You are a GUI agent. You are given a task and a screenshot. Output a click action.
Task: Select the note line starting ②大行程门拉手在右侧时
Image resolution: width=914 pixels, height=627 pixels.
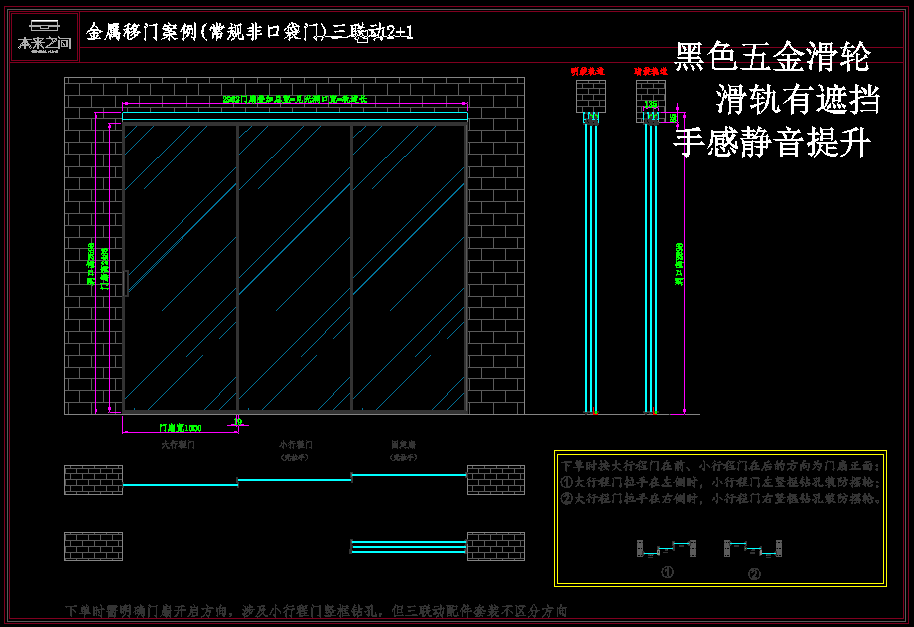(722, 498)
